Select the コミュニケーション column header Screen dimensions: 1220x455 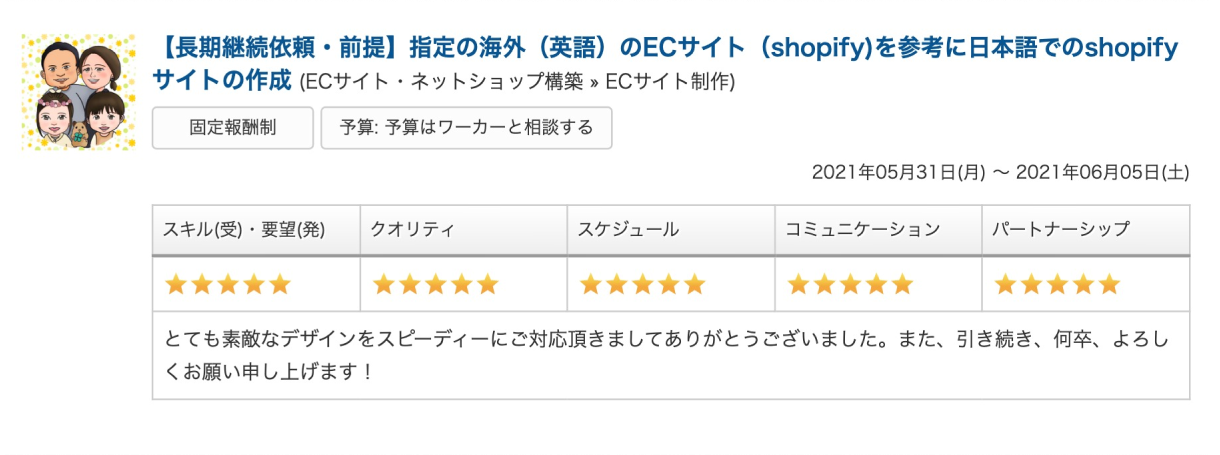[x=862, y=229]
